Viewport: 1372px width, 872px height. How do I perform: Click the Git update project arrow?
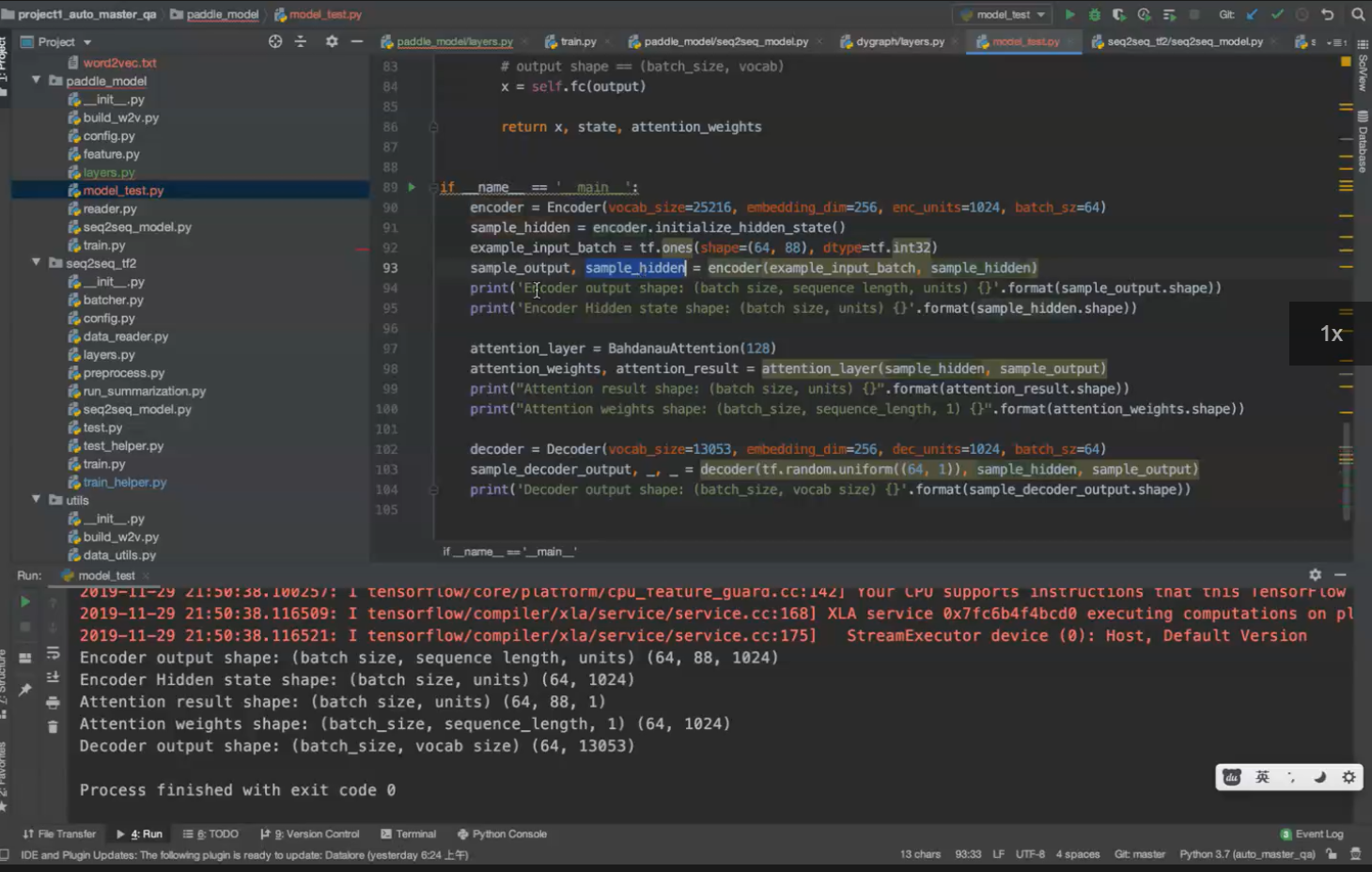tap(1253, 14)
